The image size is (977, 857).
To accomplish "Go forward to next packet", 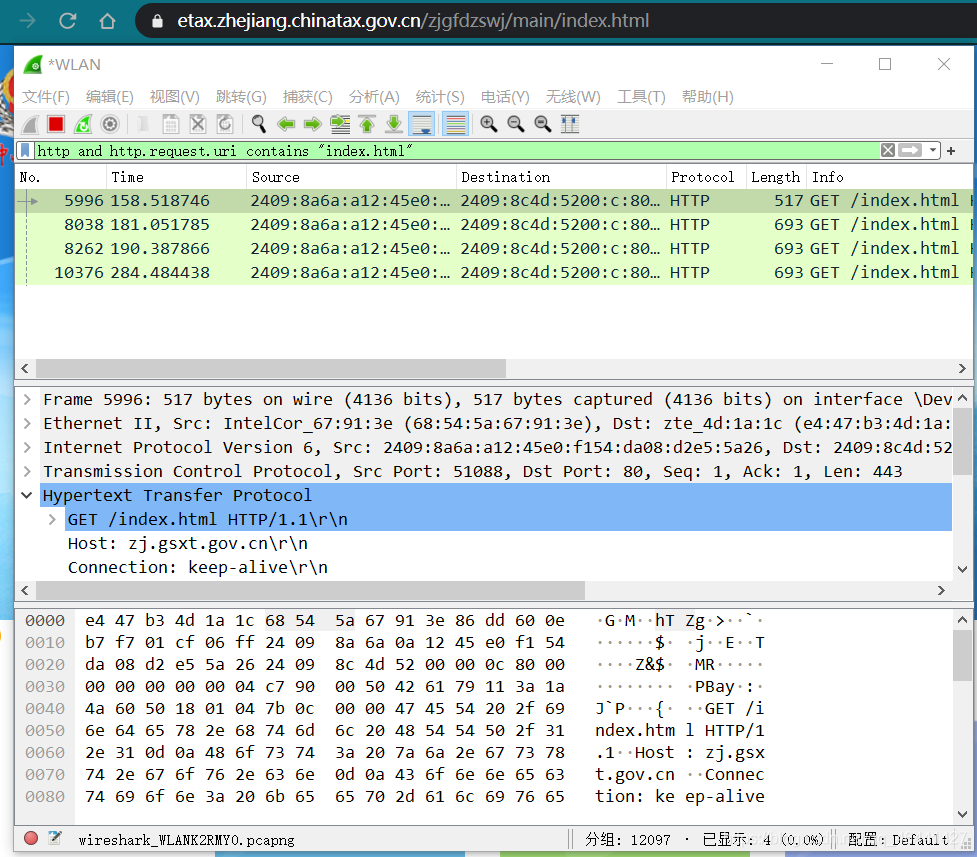I will coord(312,125).
